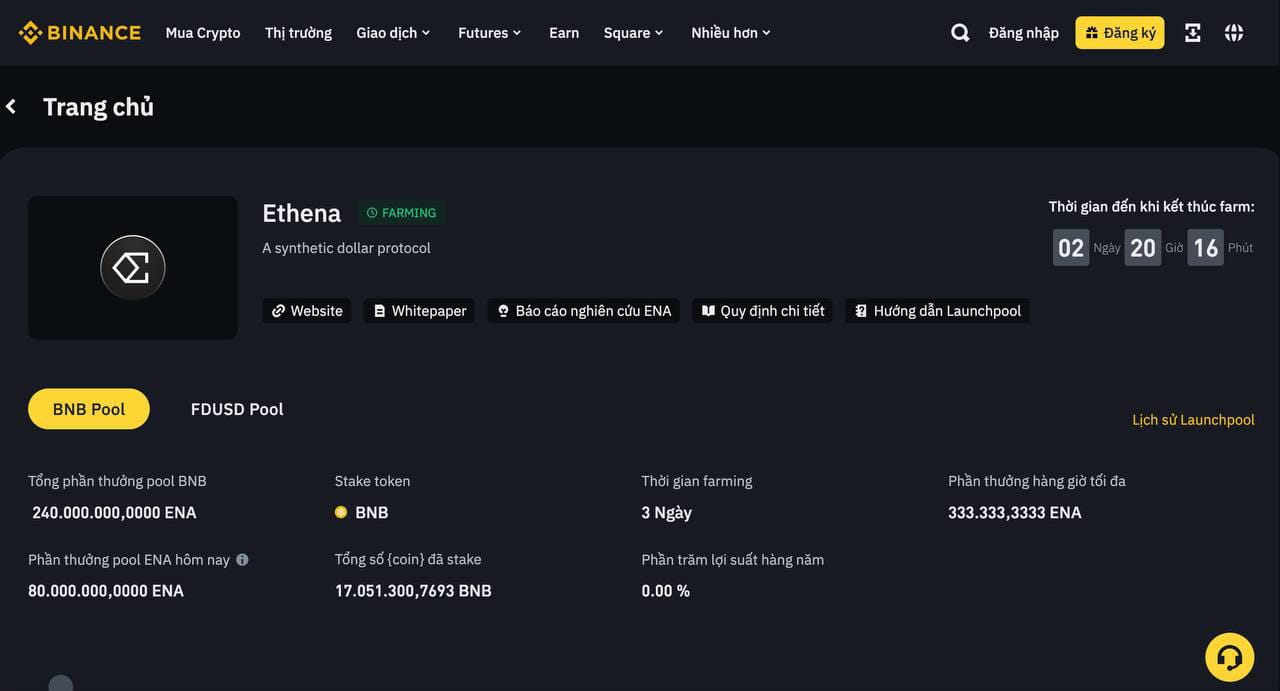This screenshot has width=1280, height=691.
Task: Click the Whitepaper button
Action: click(418, 311)
